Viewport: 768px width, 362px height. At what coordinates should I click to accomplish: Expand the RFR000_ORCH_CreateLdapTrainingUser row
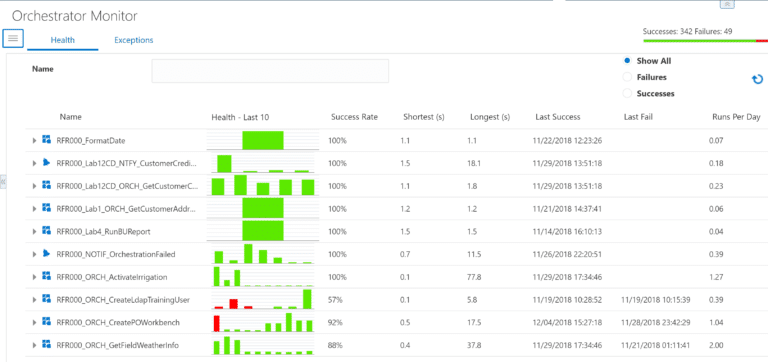(x=34, y=300)
